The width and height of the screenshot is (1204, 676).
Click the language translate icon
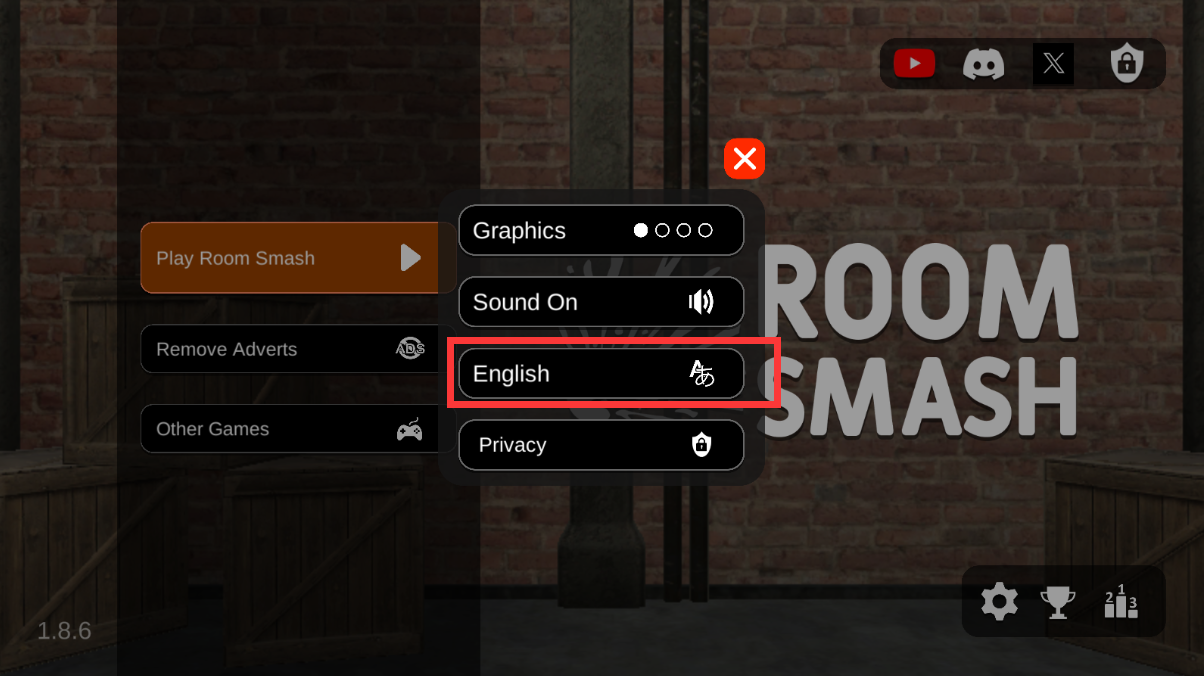click(702, 374)
